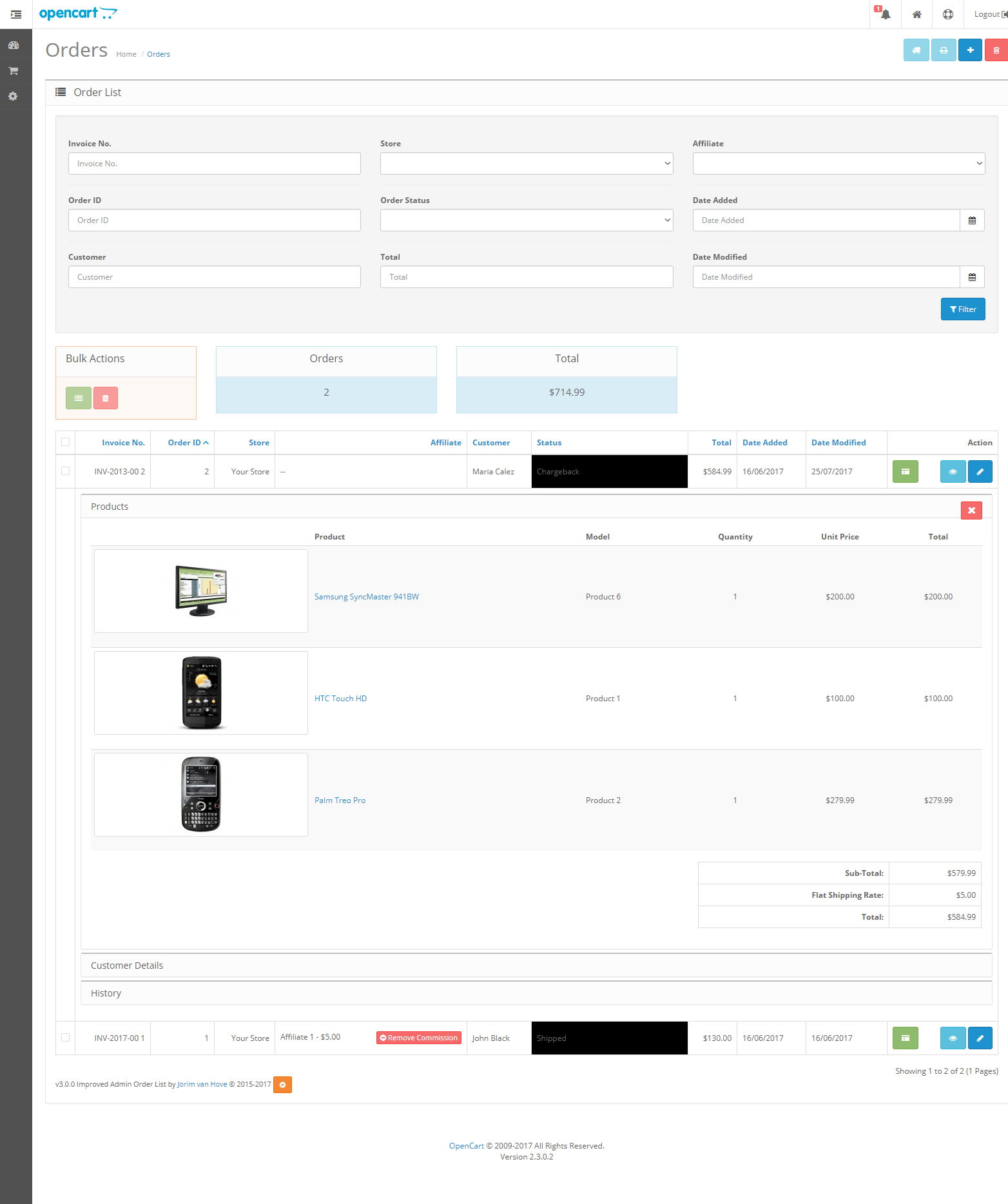Expand the Affiliate filter dropdown
The width and height of the screenshot is (1008, 1204).
pos(838,164)
